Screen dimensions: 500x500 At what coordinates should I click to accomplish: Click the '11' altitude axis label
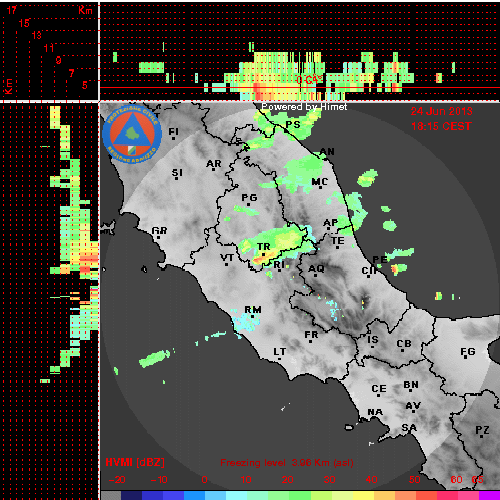coord(49,48)
